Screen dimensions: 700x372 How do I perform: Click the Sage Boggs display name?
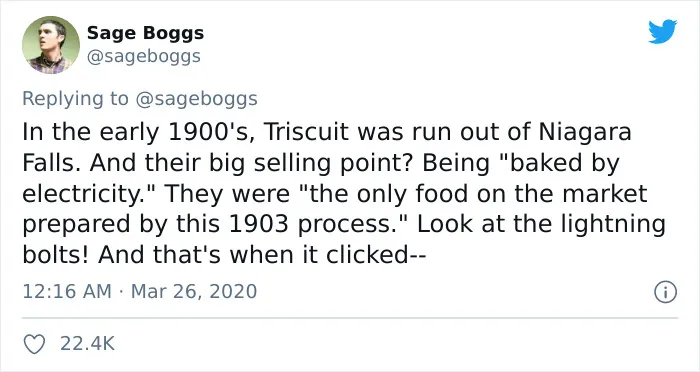tap(145, 33)
